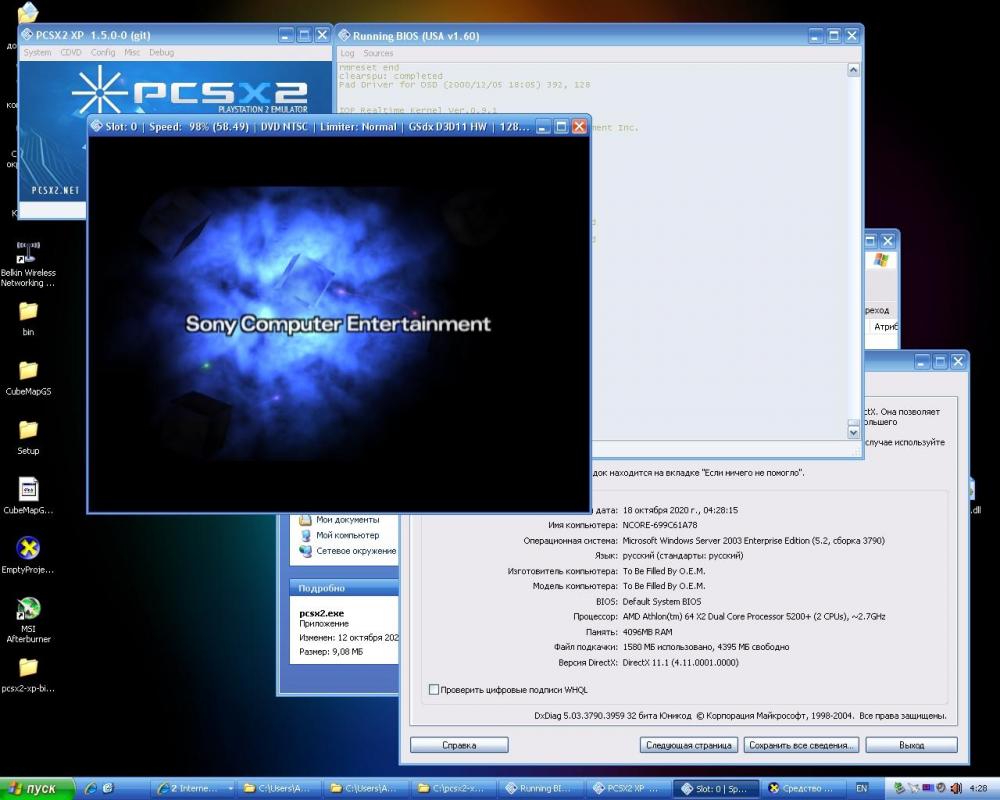
Task: Click the Справка button in DxDiag
Action: [x=459, y=745]
